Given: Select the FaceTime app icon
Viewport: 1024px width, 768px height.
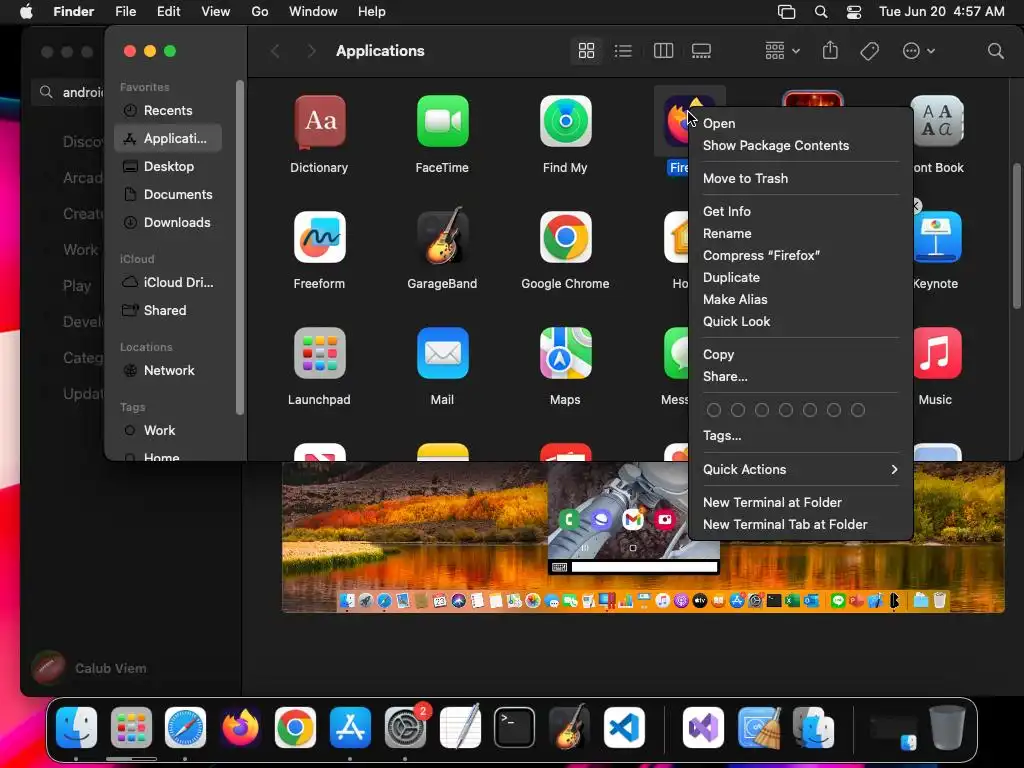Looking at the screenshot, I should (x=442, y=121).
